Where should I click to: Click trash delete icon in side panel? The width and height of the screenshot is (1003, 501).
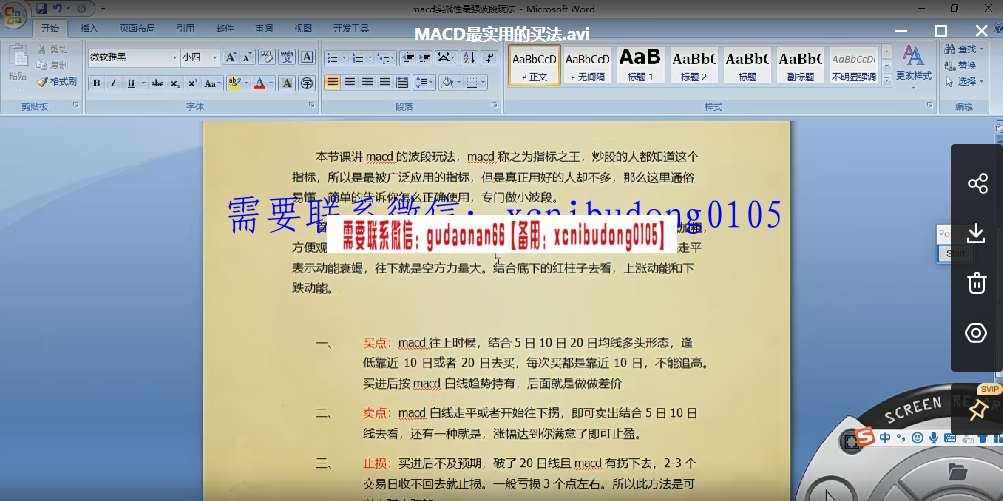(977, 283)
